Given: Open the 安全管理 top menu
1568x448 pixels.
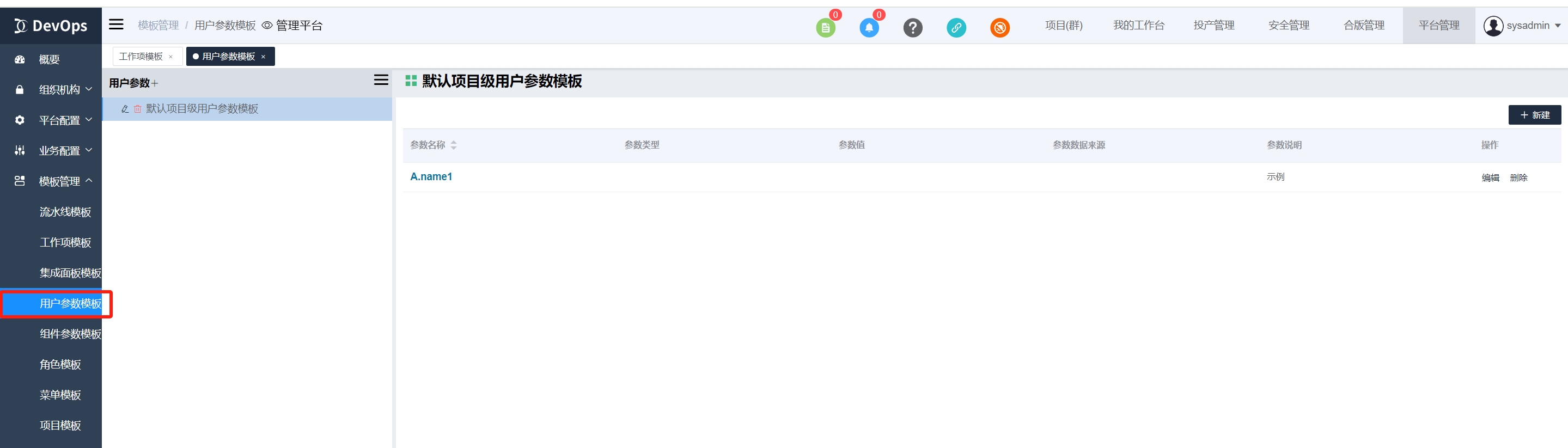Looking at the screenshot, I should 1289,26.
